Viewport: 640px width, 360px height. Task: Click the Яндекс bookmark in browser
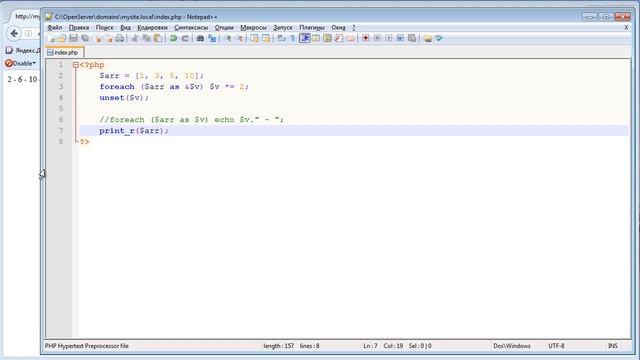23,50
